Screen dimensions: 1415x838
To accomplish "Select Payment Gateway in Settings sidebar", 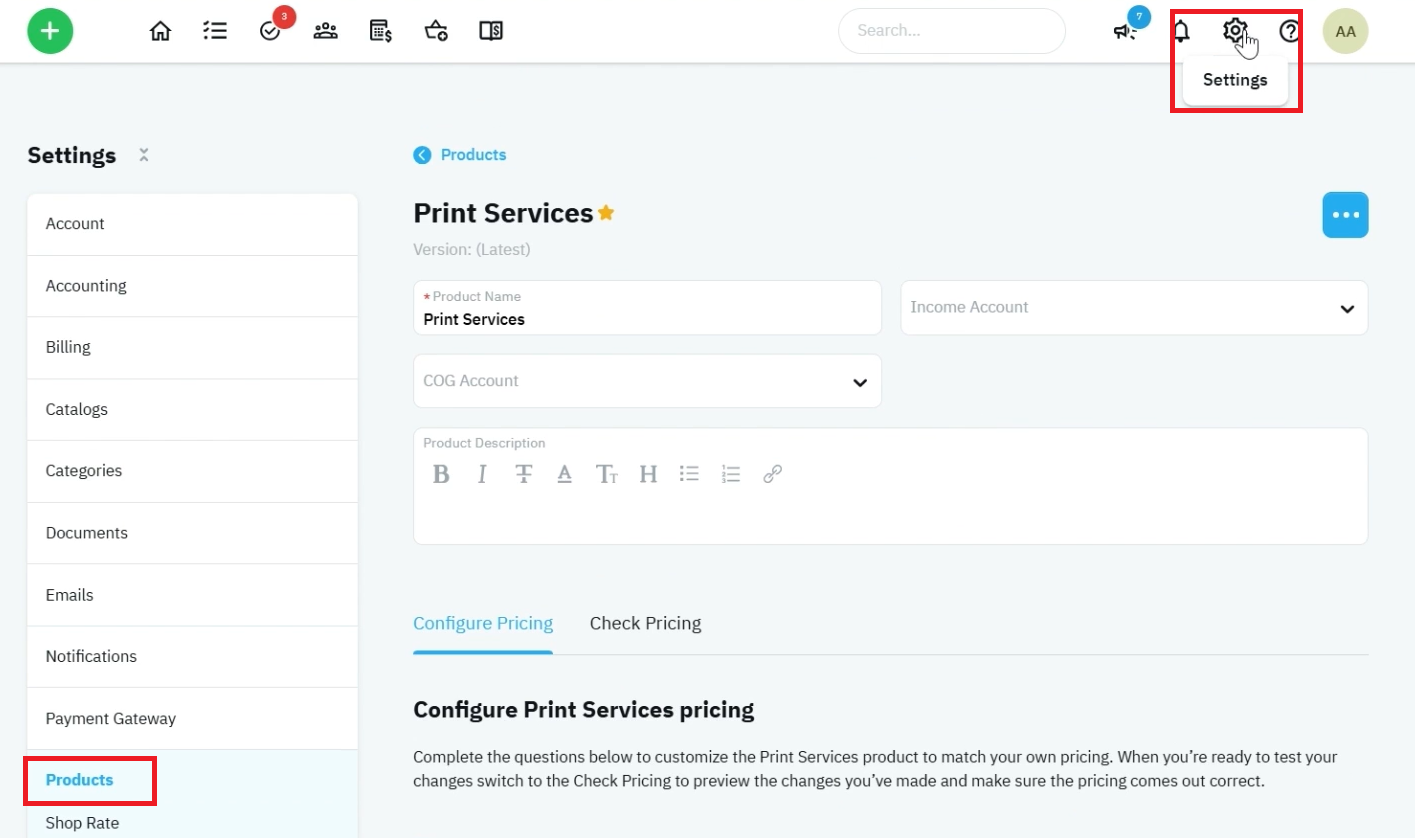I will pos(192,719).
